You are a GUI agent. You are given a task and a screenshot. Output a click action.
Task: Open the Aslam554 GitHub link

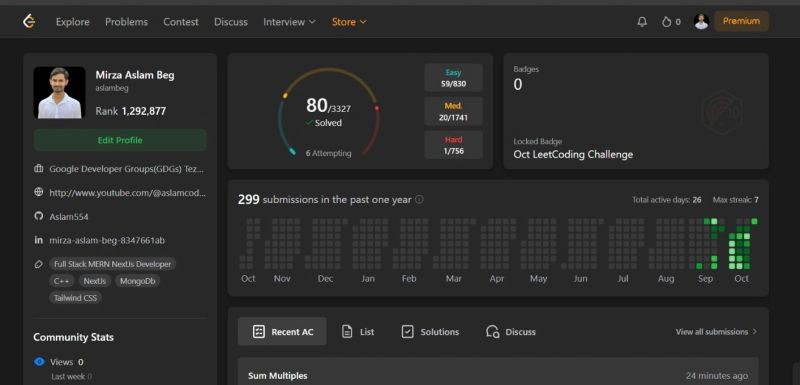(69, 217)
